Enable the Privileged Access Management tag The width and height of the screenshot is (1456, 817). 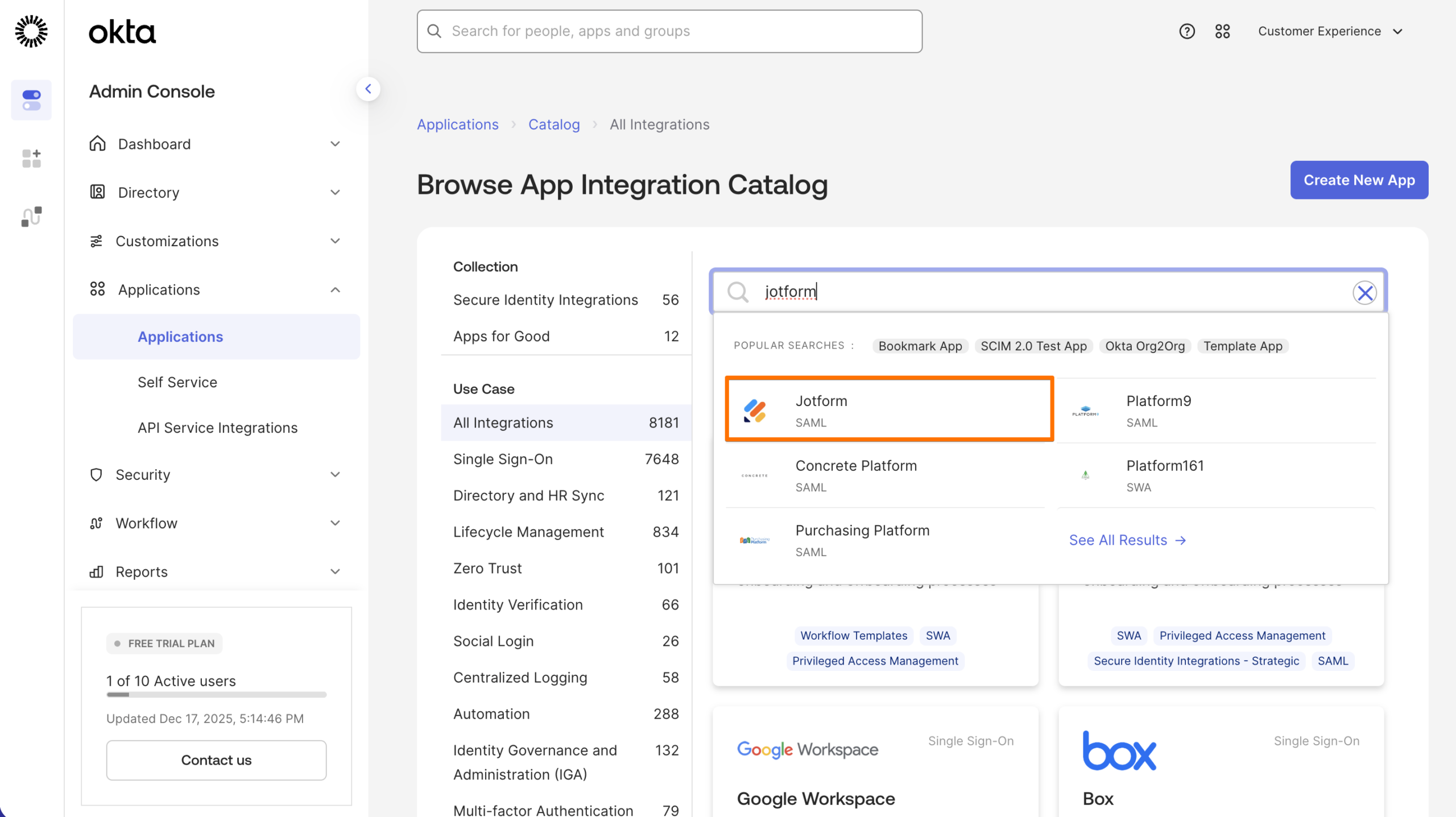click(x=875, y=661)
